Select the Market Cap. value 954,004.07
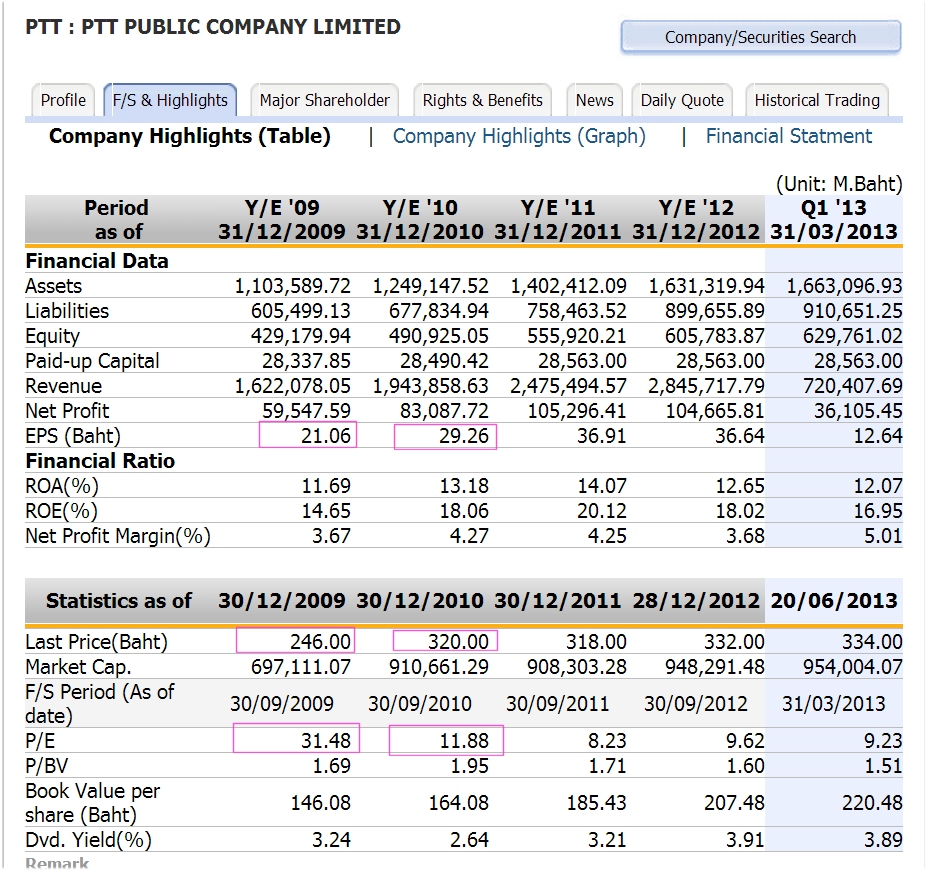 coord(853,667)
